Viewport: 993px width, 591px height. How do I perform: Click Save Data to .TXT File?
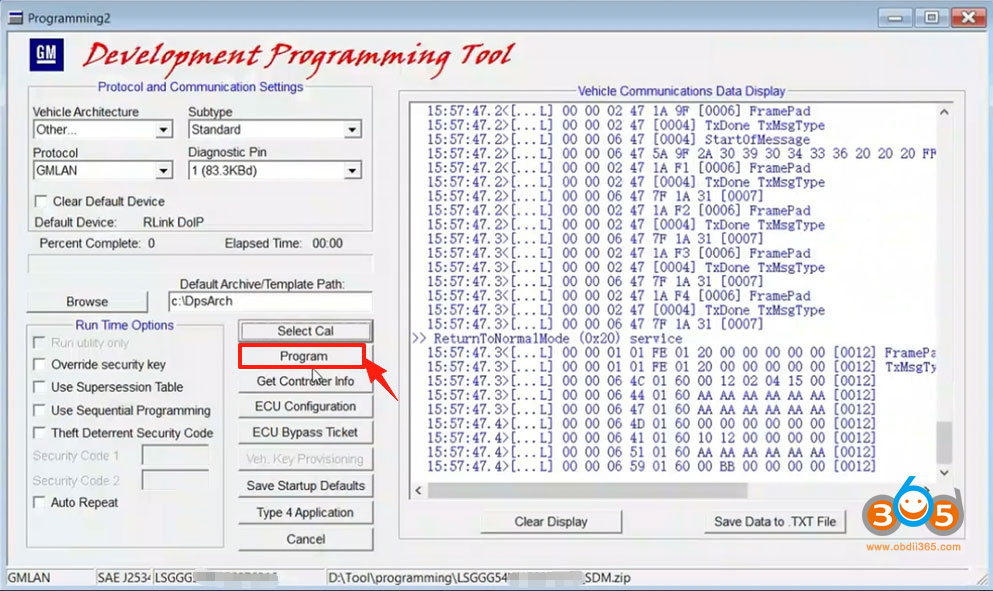(776, 521)
